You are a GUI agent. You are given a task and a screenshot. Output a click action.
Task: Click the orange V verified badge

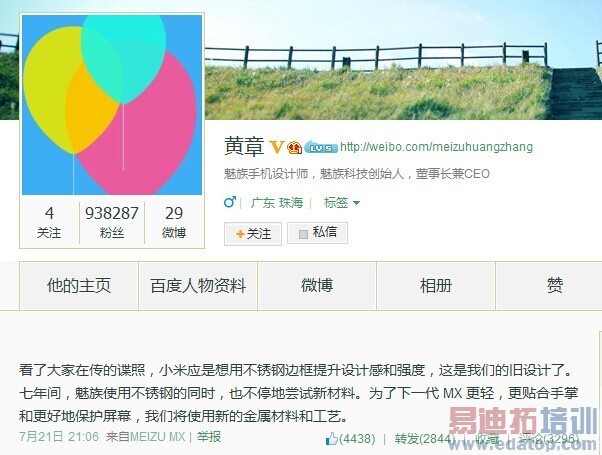coord(276,147)
